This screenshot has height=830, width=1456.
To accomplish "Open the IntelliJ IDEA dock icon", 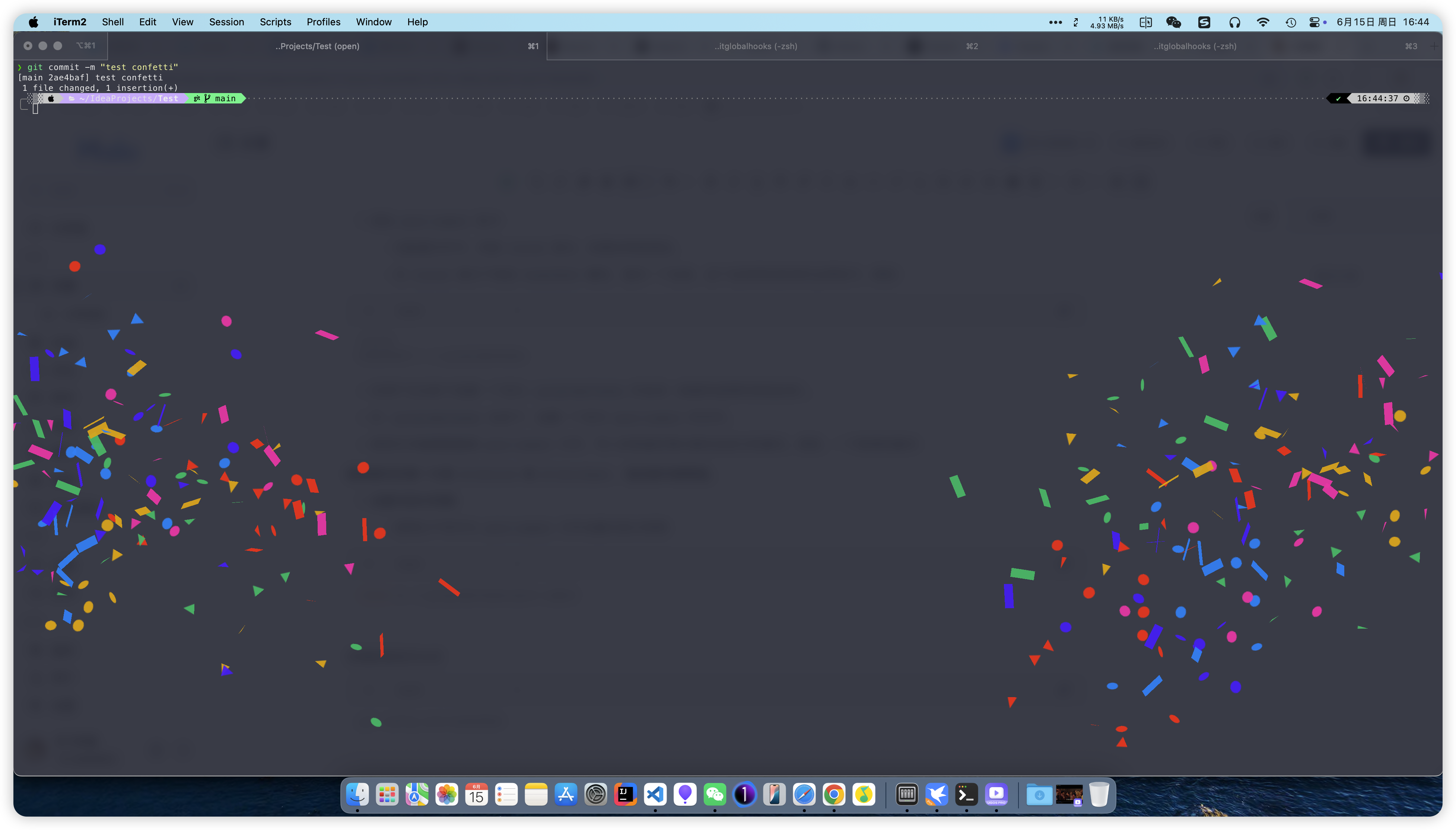I will 626,794.
